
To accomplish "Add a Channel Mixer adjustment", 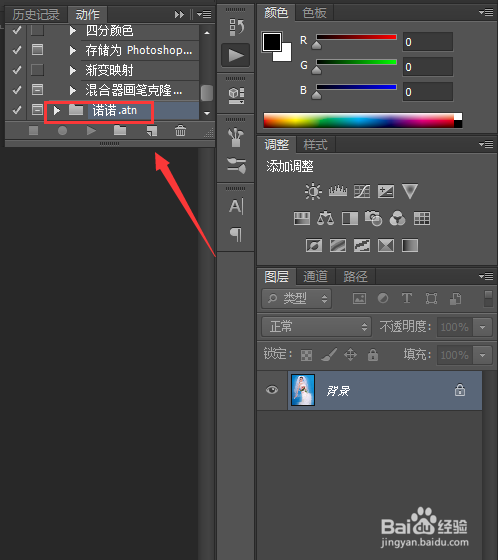I will pos(398,218).
